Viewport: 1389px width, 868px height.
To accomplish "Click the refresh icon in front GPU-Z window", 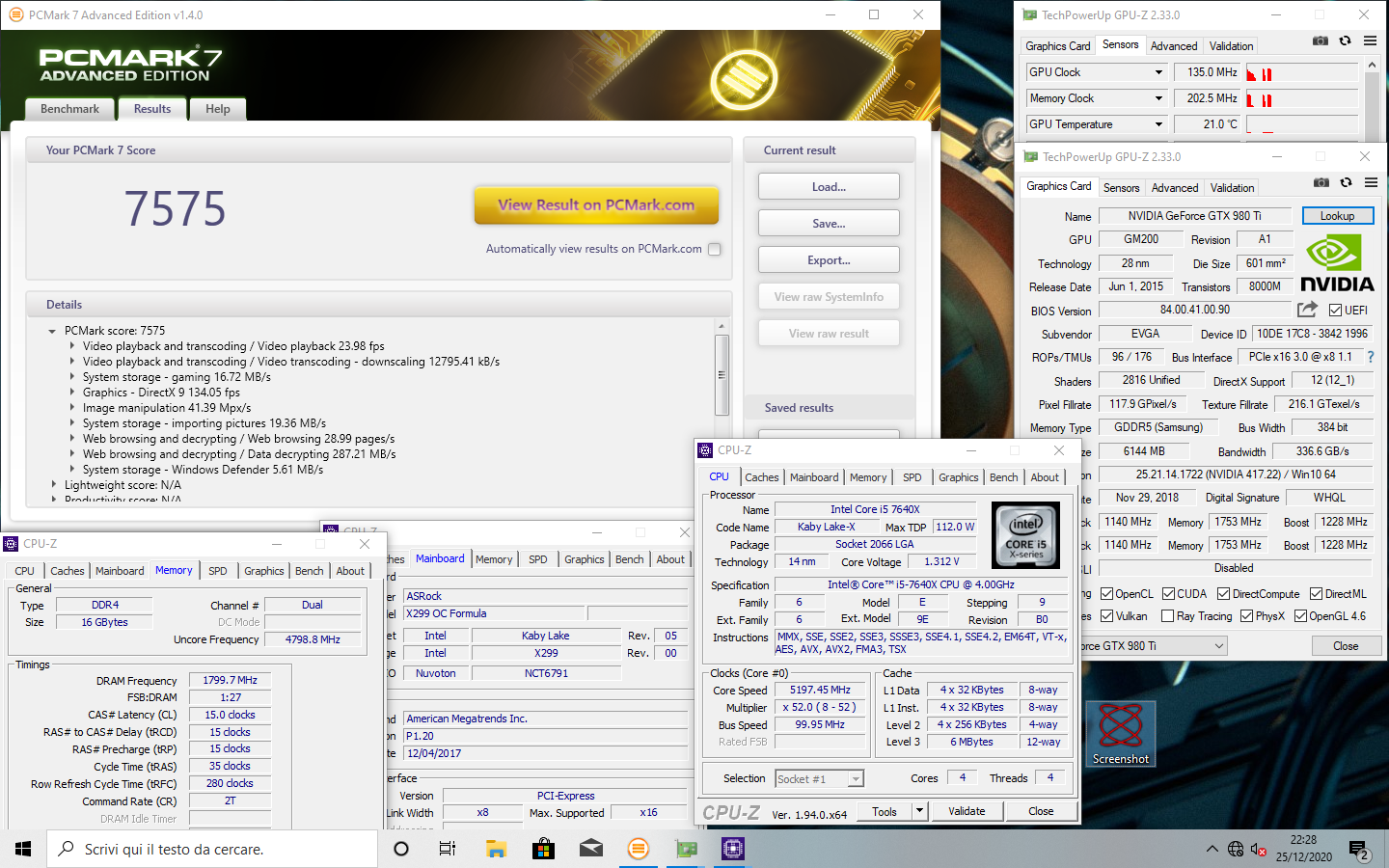I will [1346, 182].
